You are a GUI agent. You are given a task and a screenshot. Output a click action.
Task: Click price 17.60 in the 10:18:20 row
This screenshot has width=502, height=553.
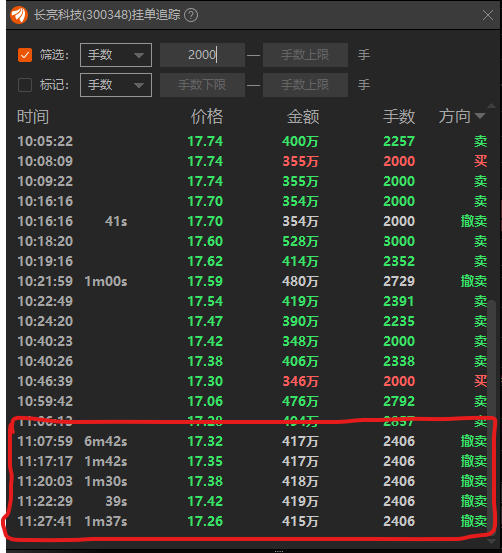click(x=205, y=242)
